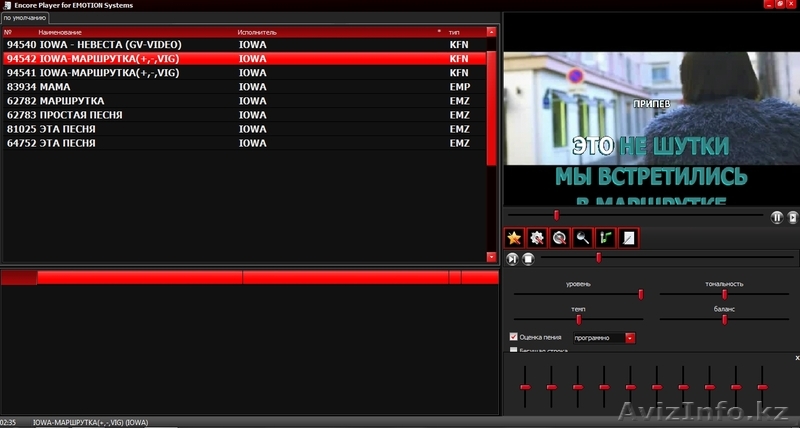
Task: Toggle the Бегущая строка checkbox
Action: pyautogui.click(x=514, y=350)
